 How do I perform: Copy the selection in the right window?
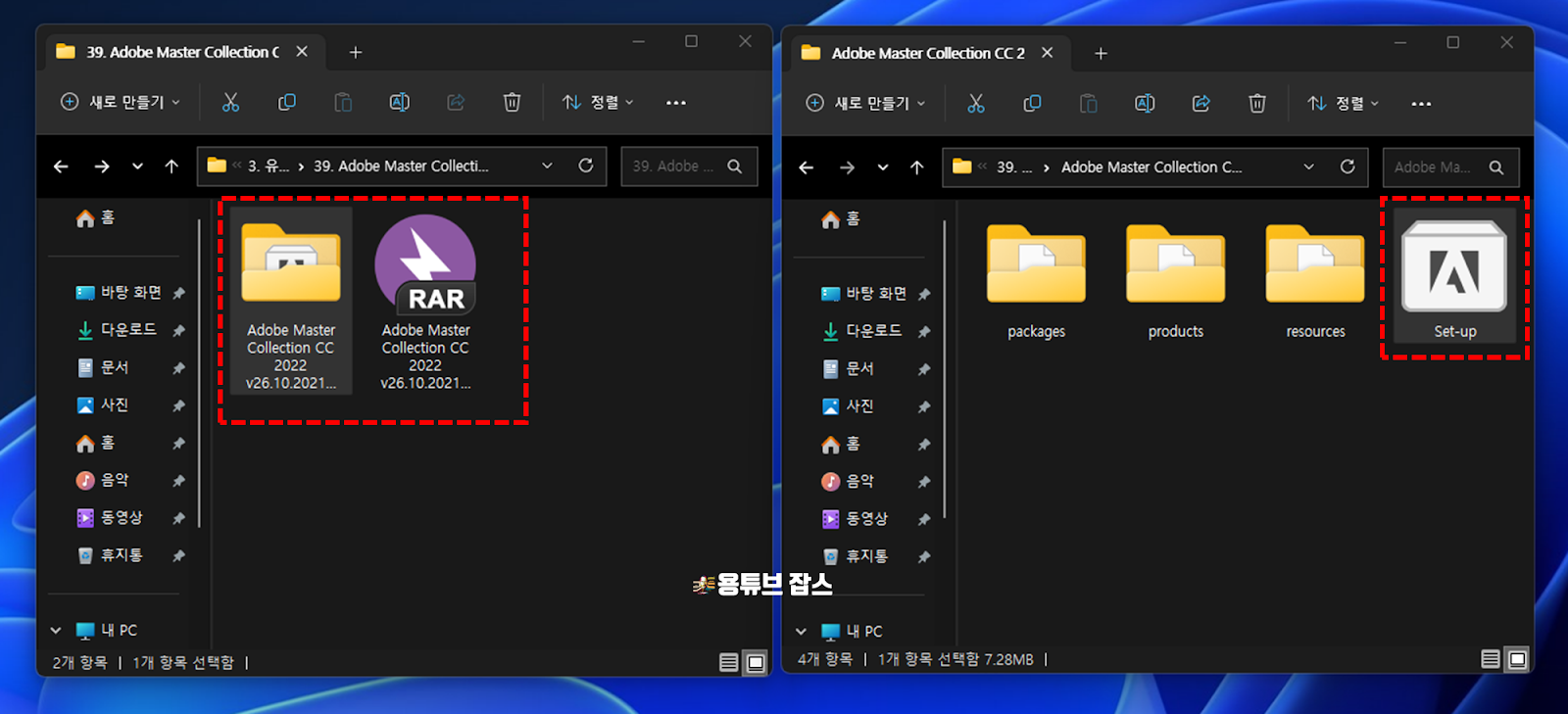(1032, 103)
